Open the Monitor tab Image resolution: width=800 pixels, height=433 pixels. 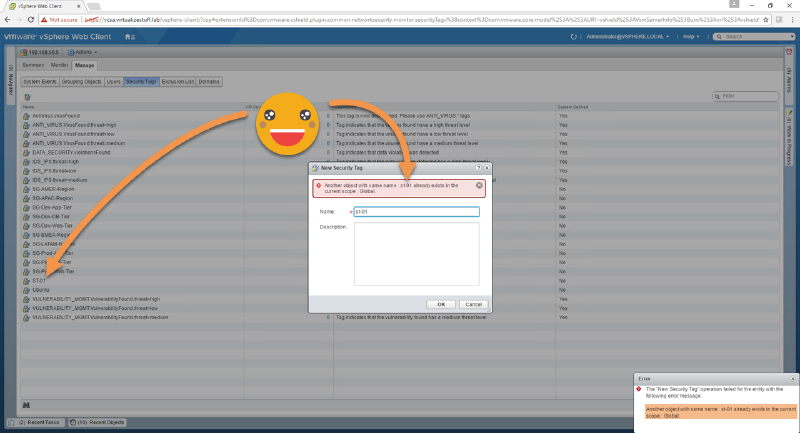(59, 65)
